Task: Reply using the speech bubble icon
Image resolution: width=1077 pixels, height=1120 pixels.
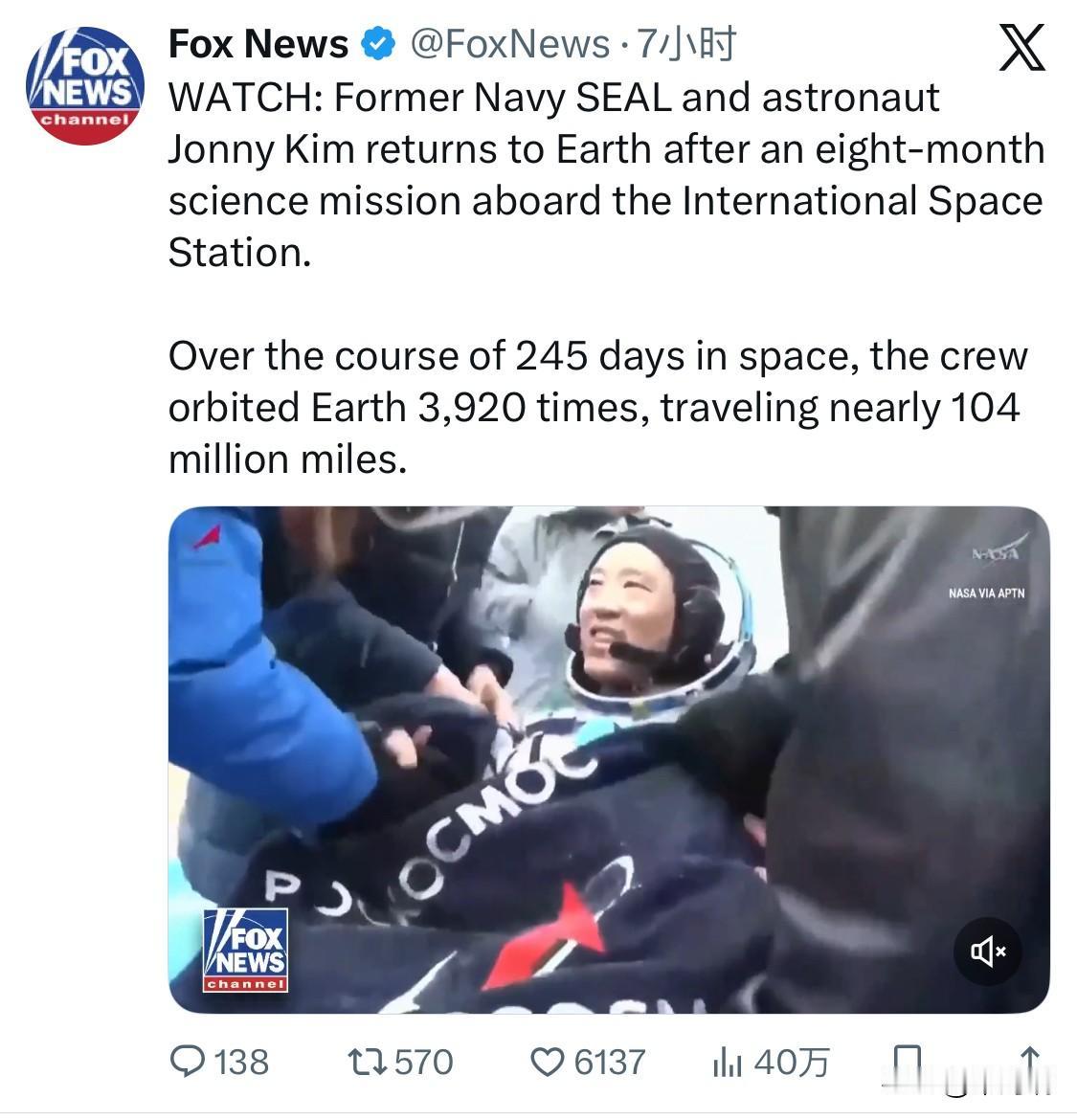Action: [188, 1062]
